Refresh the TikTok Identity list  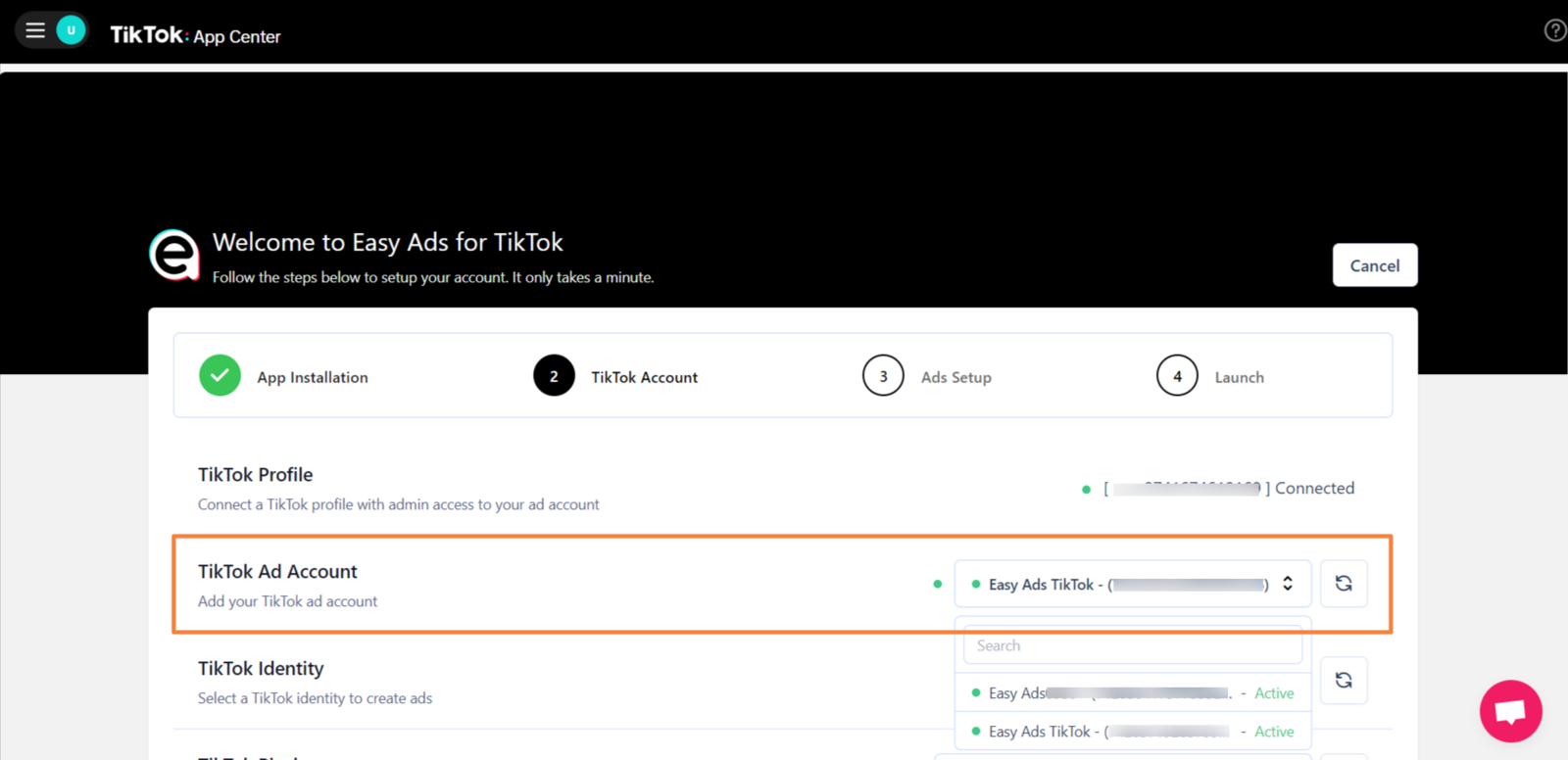1344,680
